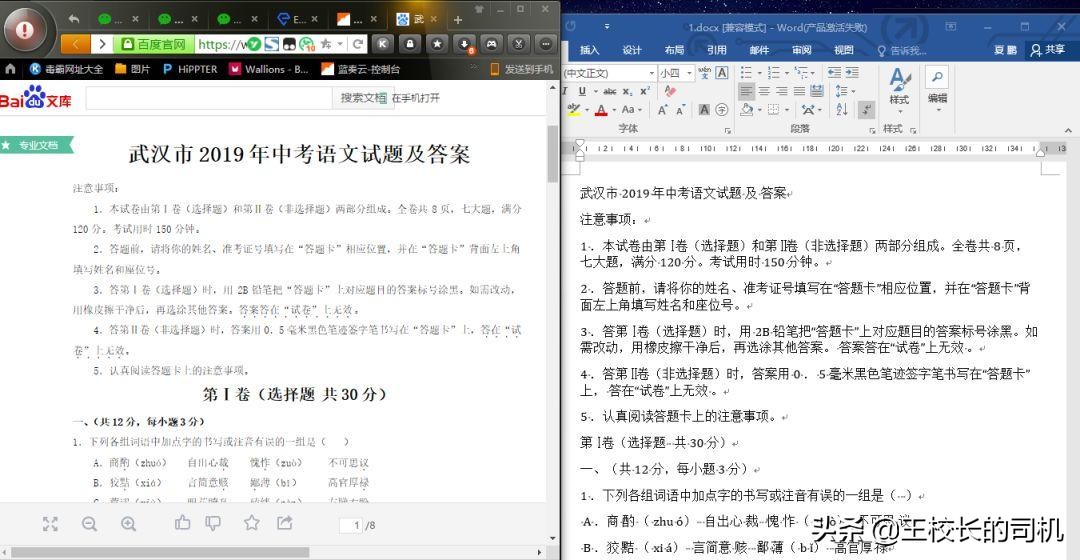
Task: Toggle strikethrough formatting in Word
Action: 610,91
